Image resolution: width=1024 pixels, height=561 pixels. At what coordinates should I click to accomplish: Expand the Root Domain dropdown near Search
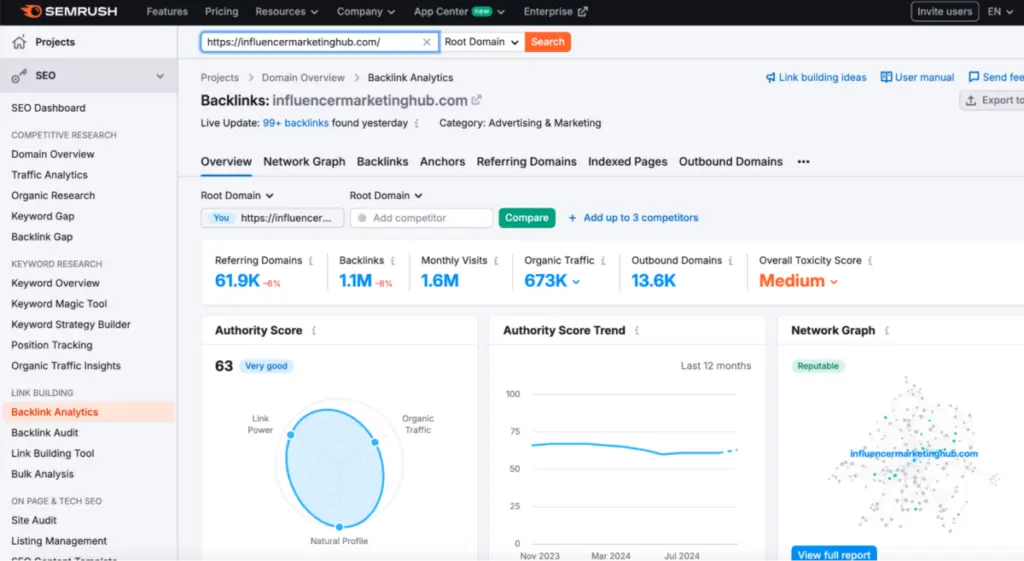[x=482, y=42]
